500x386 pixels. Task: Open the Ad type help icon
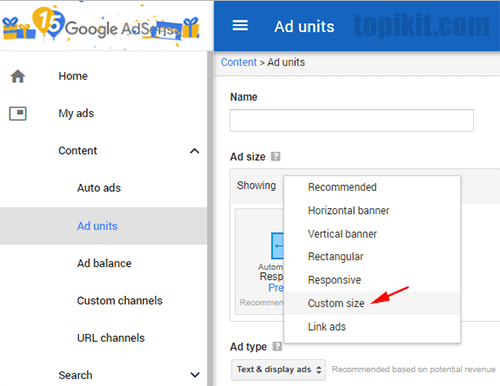[277, 346]
